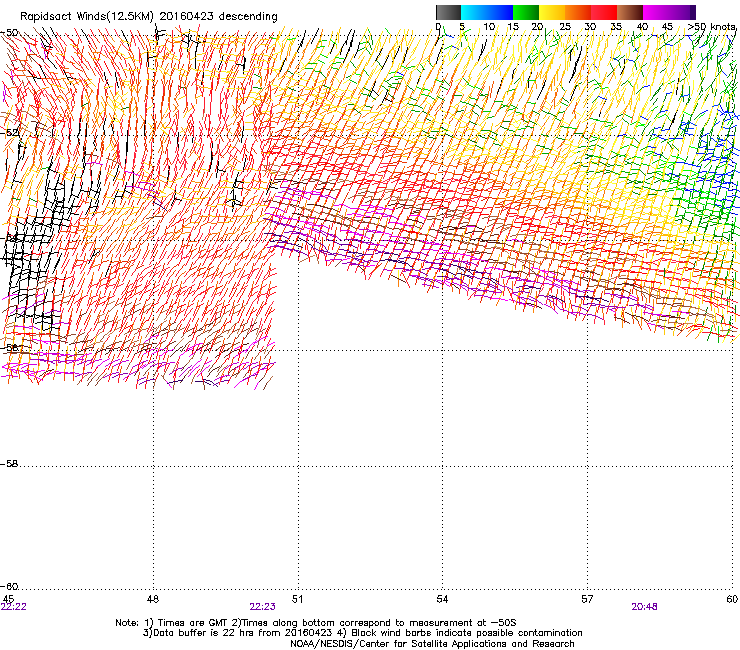Click the '-52' latitude axis label
The width and height of the screenshot is (740, 650).
tap(9, 133)
